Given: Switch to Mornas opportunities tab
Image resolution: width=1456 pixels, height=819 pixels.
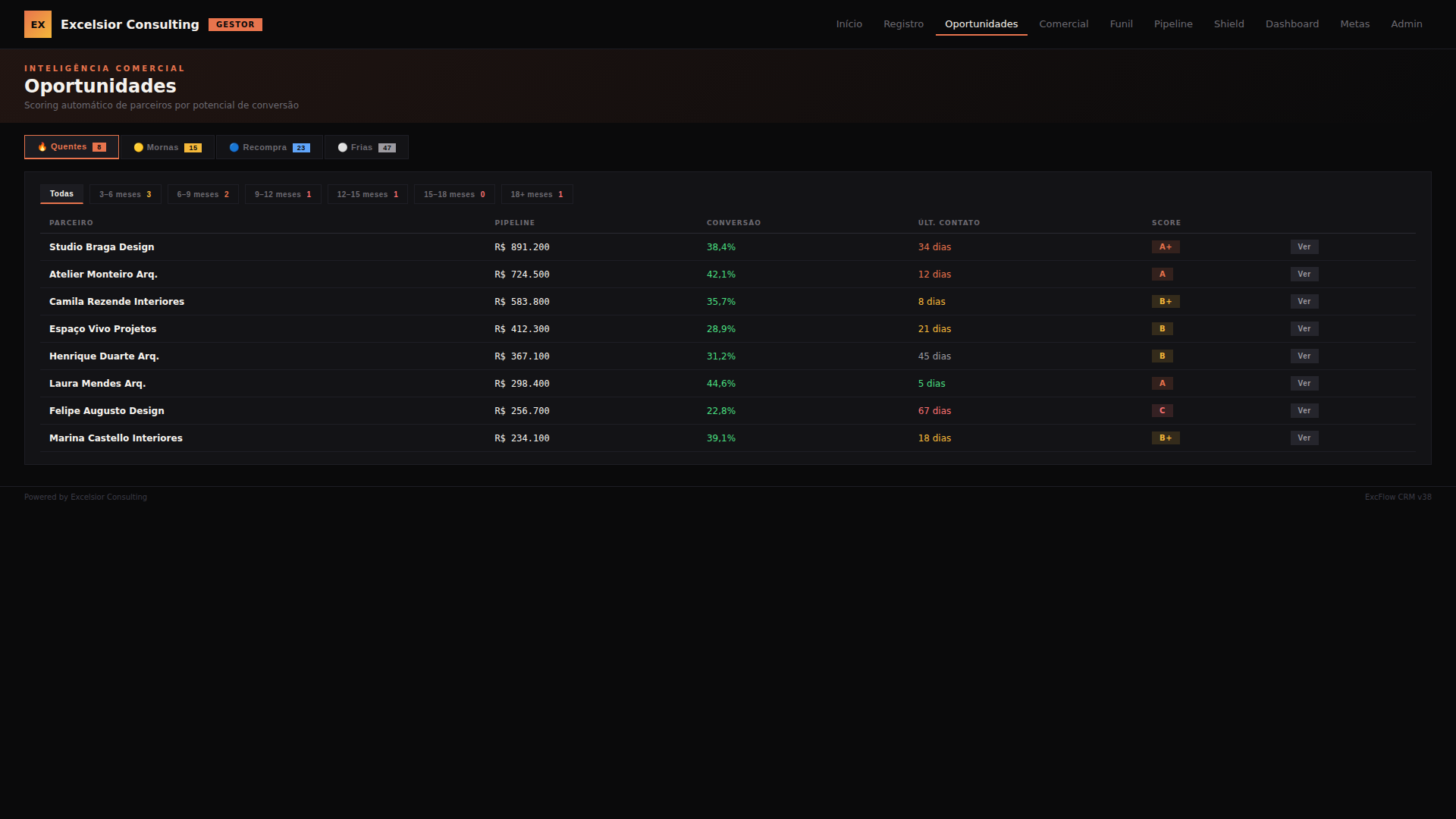Looking at the screenshot, I should point(168,147).
